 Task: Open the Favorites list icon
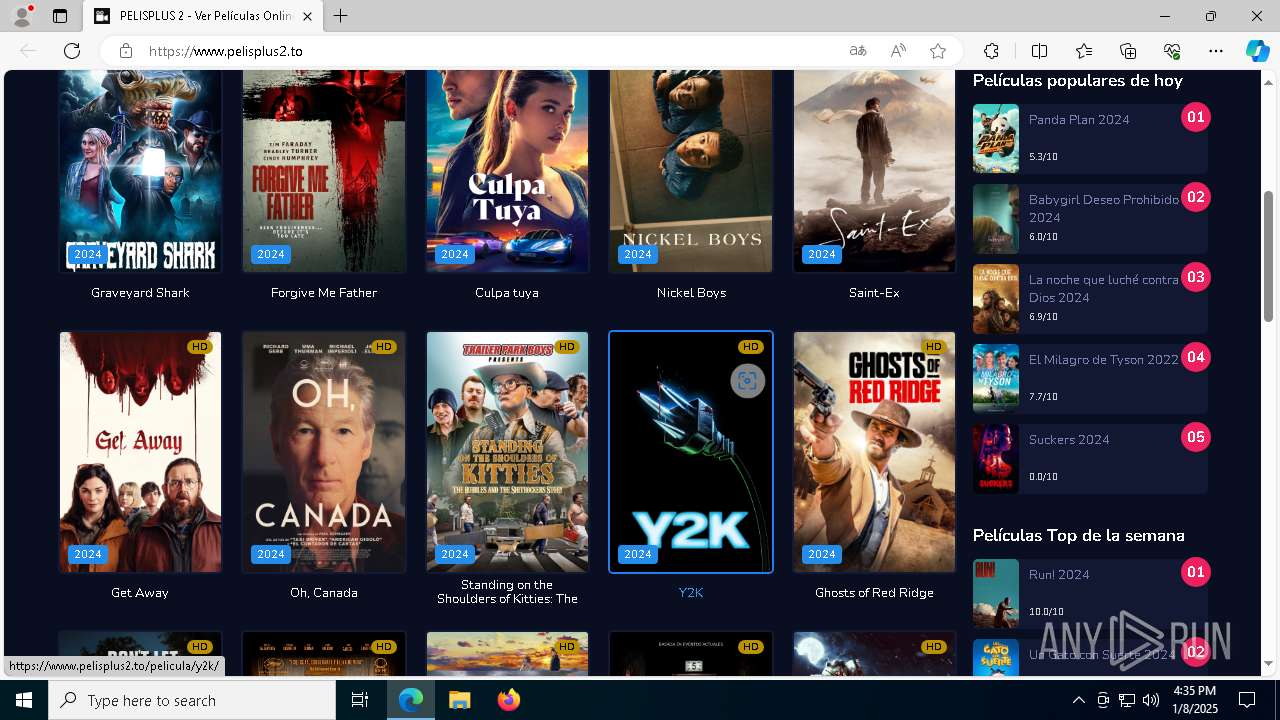[x=1084, y=51]
